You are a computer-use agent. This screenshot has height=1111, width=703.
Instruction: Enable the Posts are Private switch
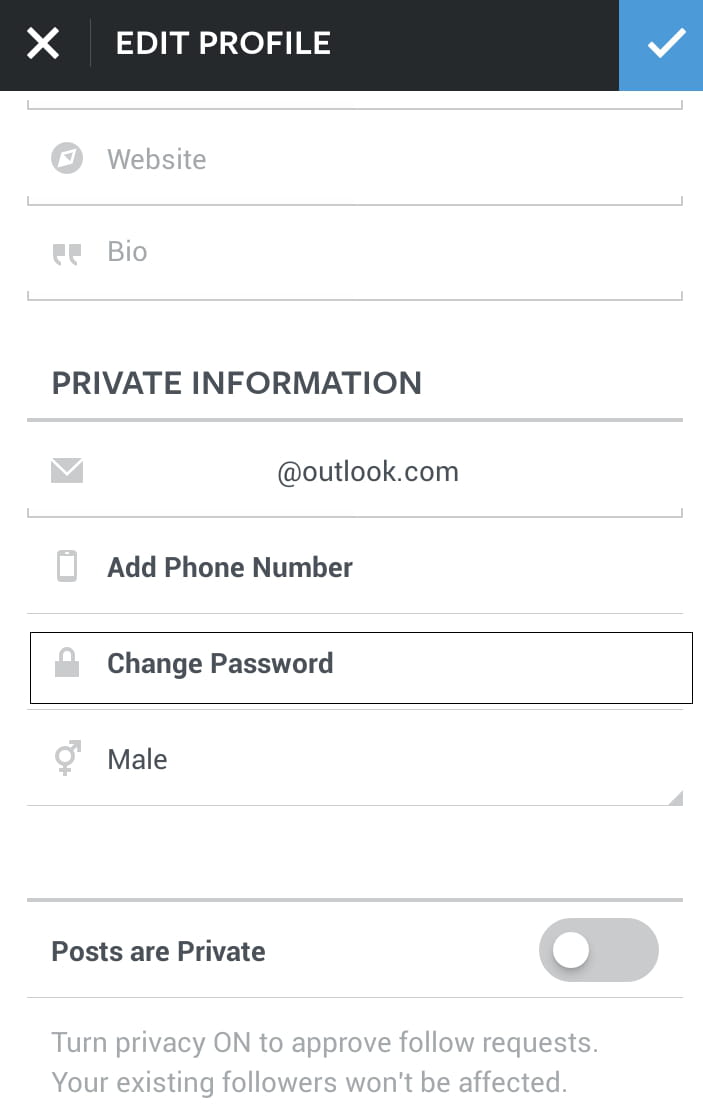[x=598, y=950]
